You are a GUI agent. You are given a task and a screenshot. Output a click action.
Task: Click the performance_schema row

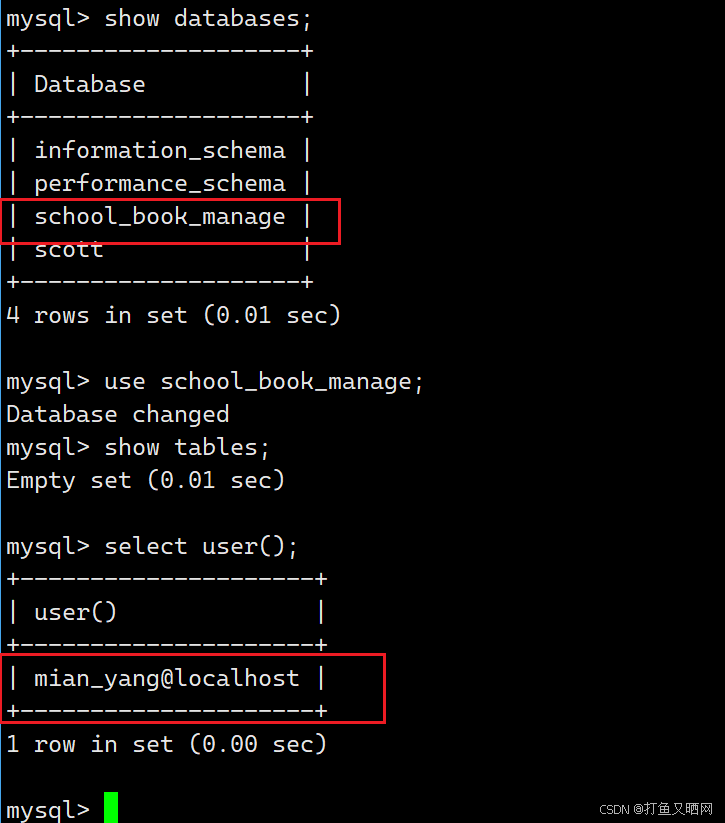click(x=160, y=184)
